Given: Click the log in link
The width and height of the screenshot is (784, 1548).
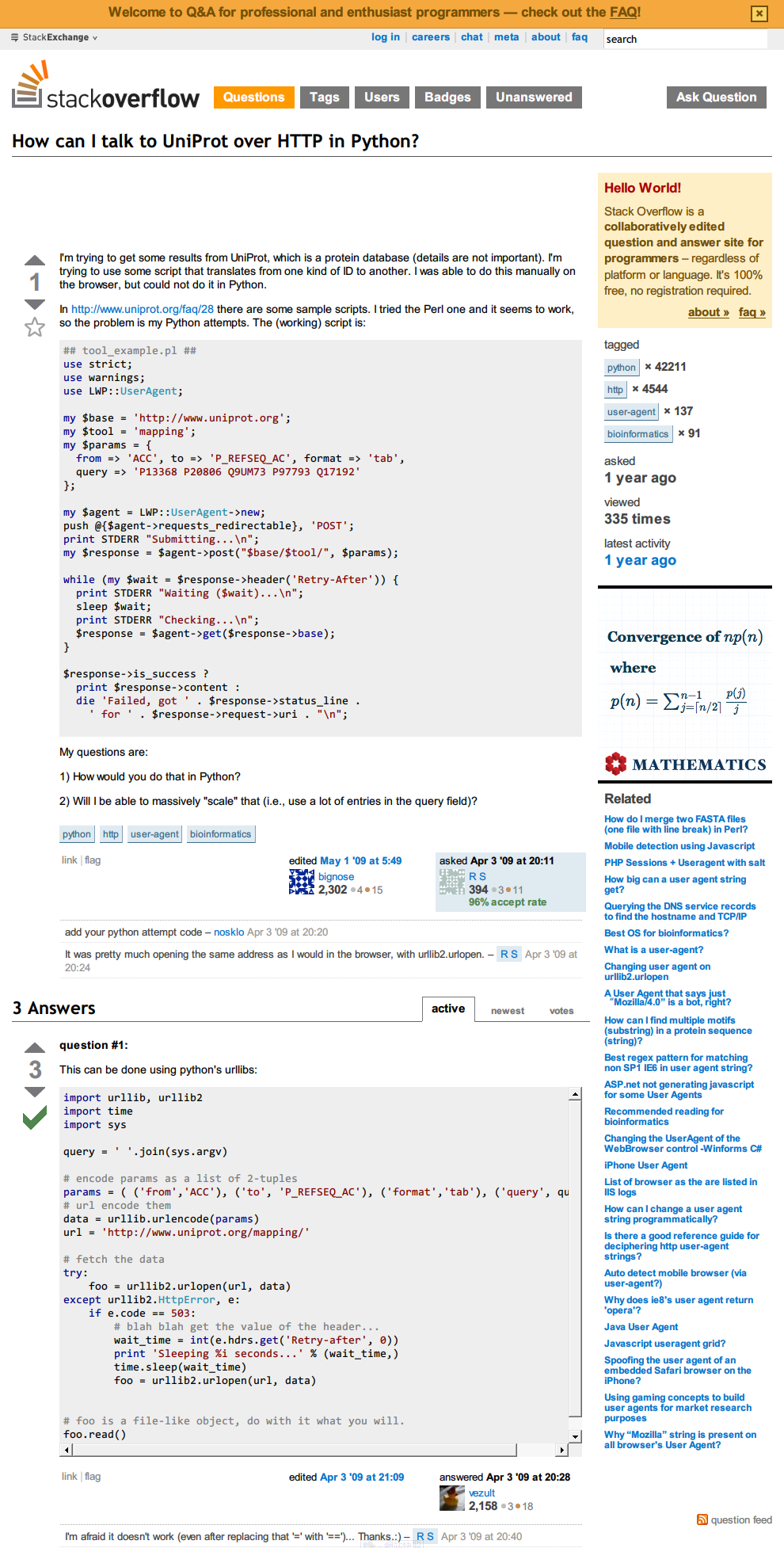Looking at the screenshot, I should coord(386,37).
